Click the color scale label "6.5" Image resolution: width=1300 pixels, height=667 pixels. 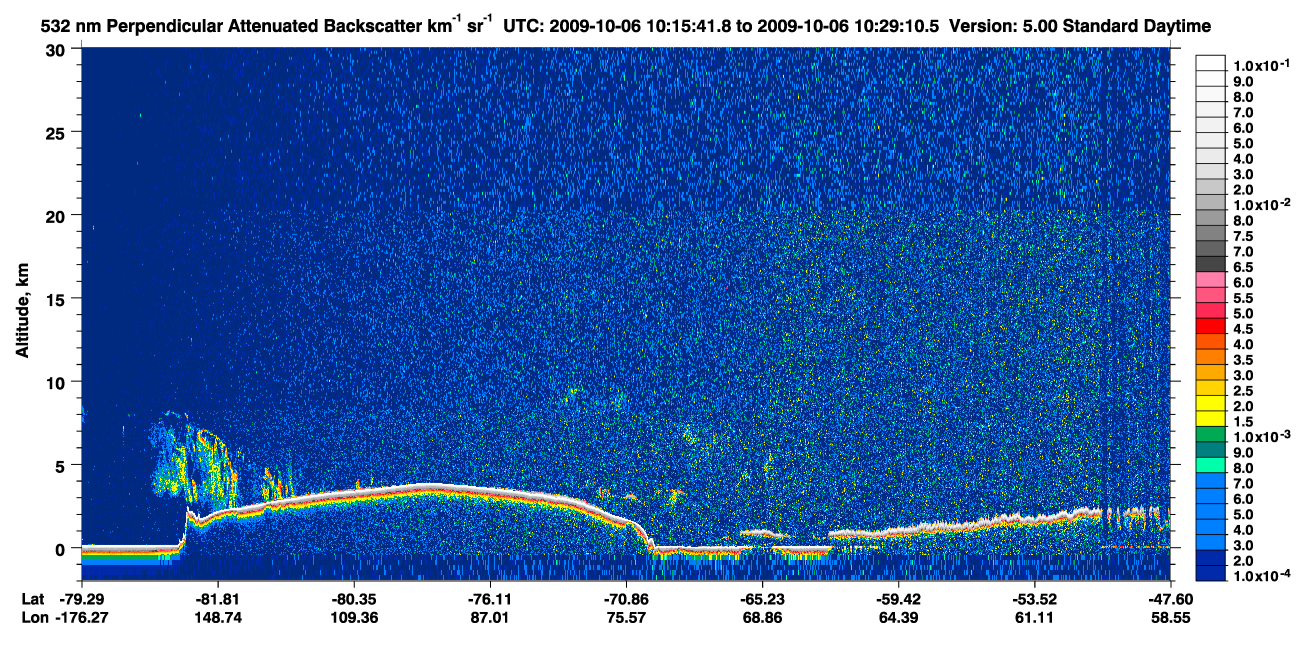[x=1242, y=267]
